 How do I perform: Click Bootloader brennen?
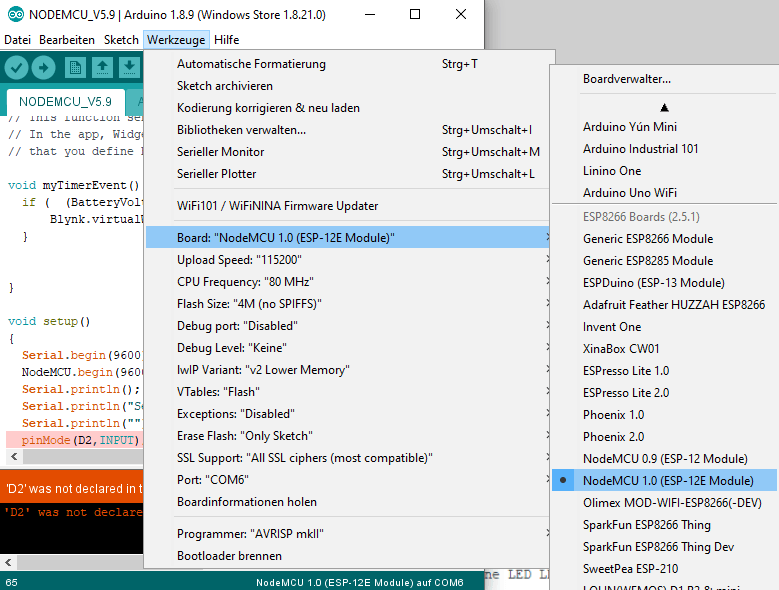click(x=229, y=555)
